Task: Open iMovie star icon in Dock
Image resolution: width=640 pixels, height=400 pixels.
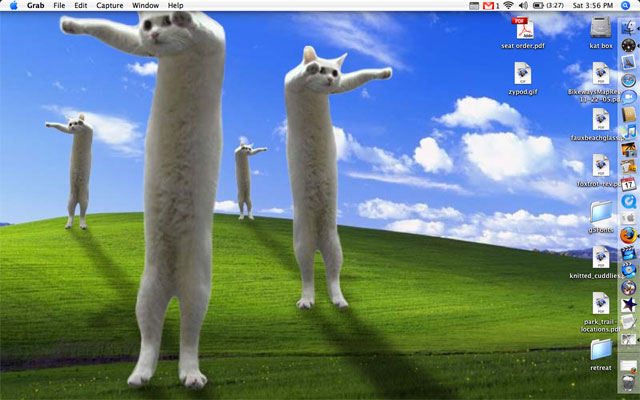Action: click(629, 304)
